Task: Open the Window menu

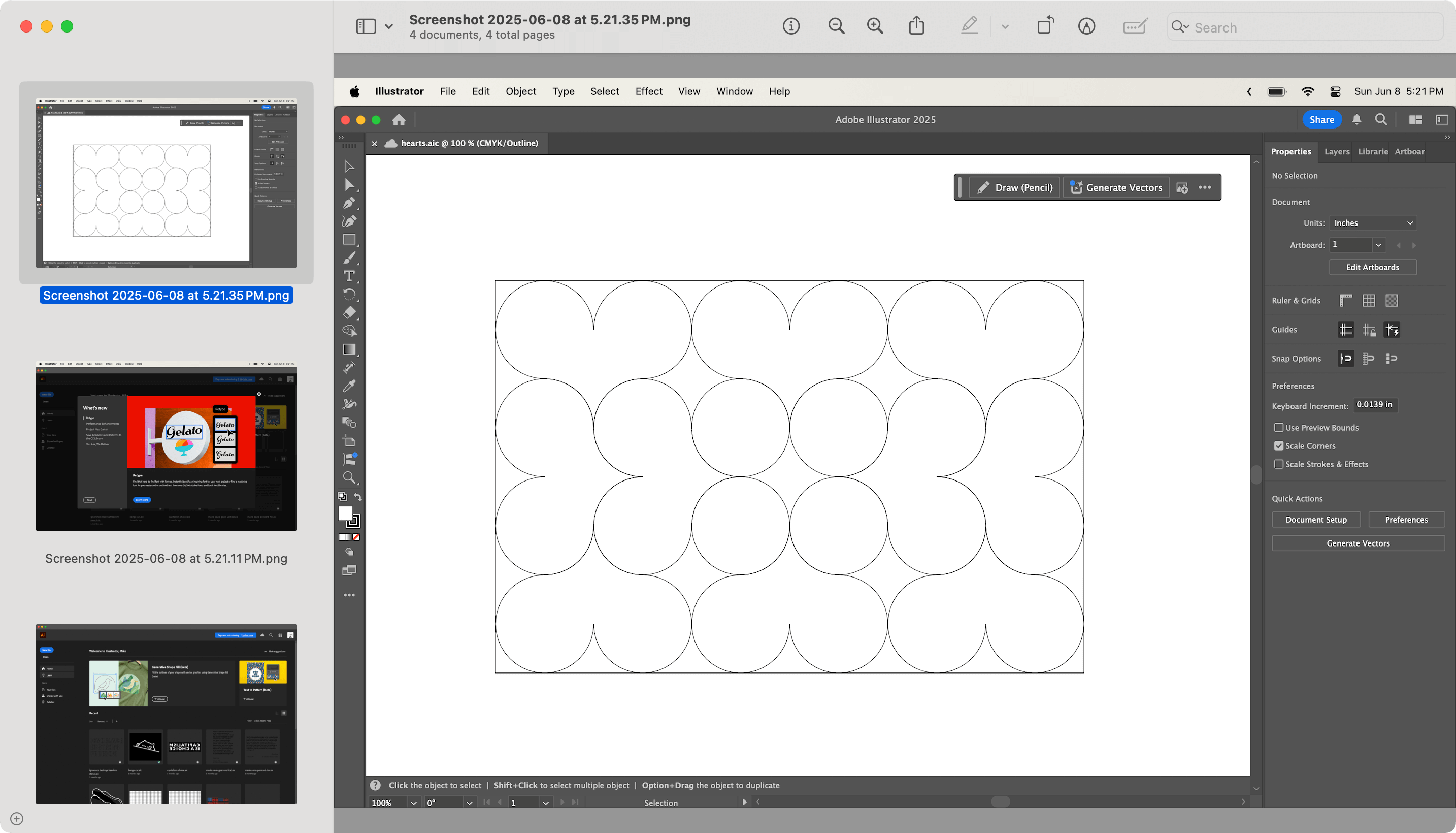Action: (x=734, y=91)
